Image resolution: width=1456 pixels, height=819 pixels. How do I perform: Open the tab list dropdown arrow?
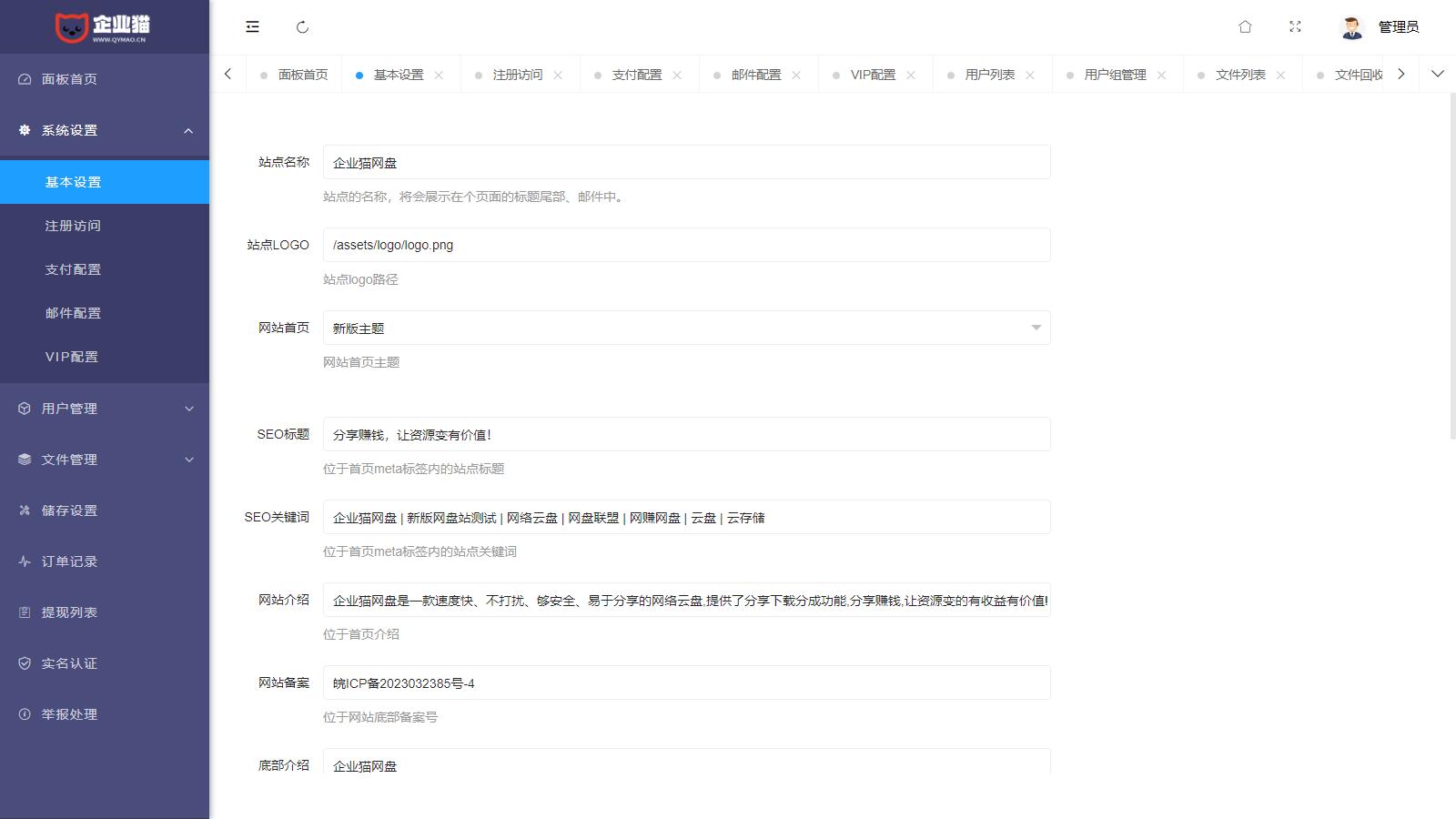(x=1438, y=74)
